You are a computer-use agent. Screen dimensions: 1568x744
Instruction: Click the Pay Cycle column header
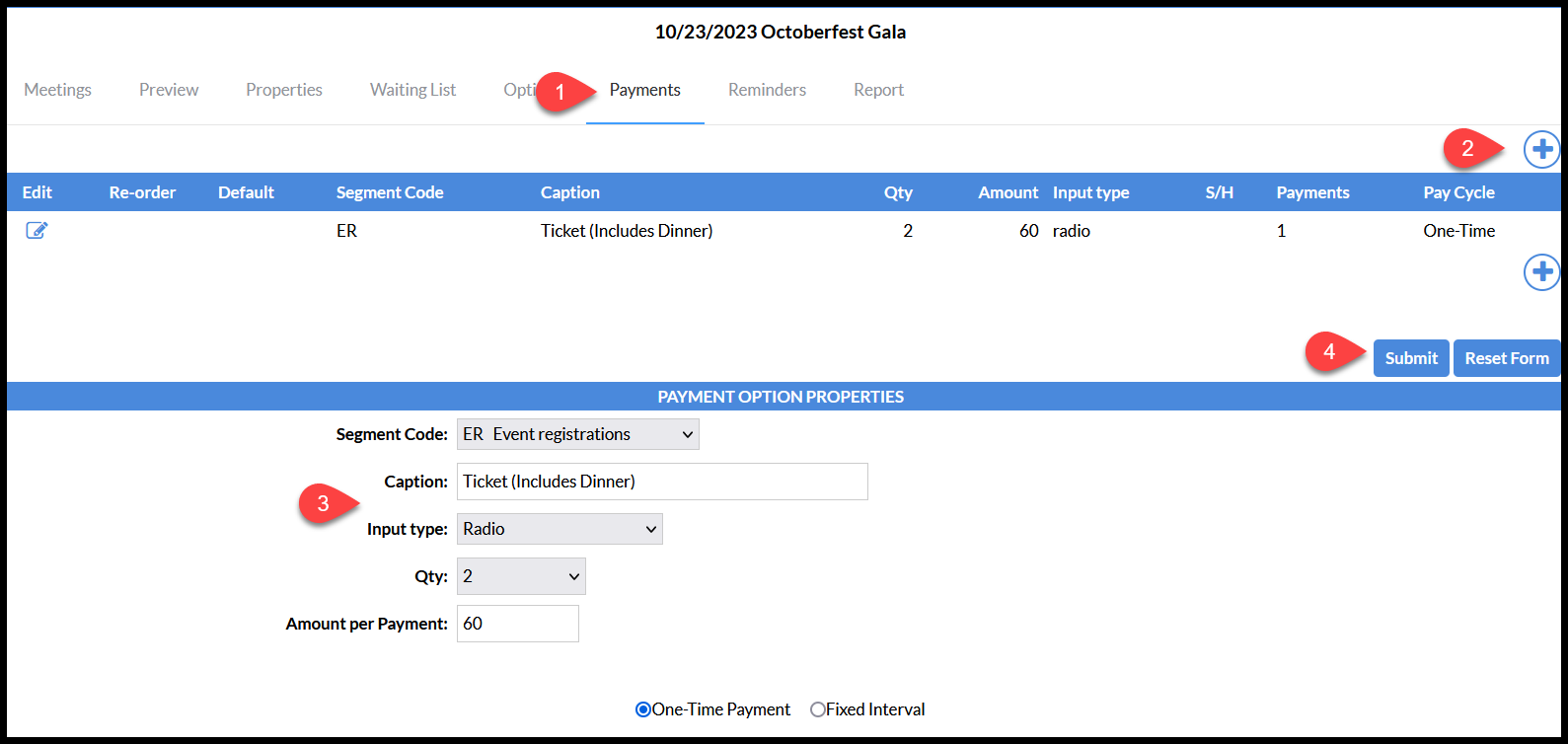click(x=1458, y=192)
